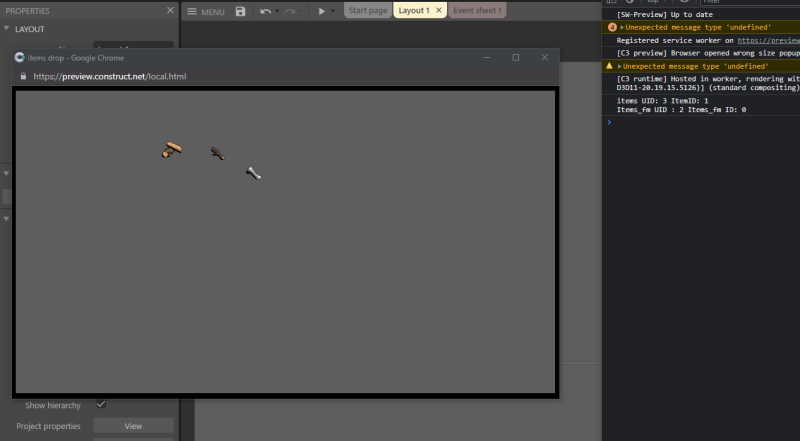Collapse the LAYOUT properties section
This screenshot has height=441, width=800.
coord(6,29)
